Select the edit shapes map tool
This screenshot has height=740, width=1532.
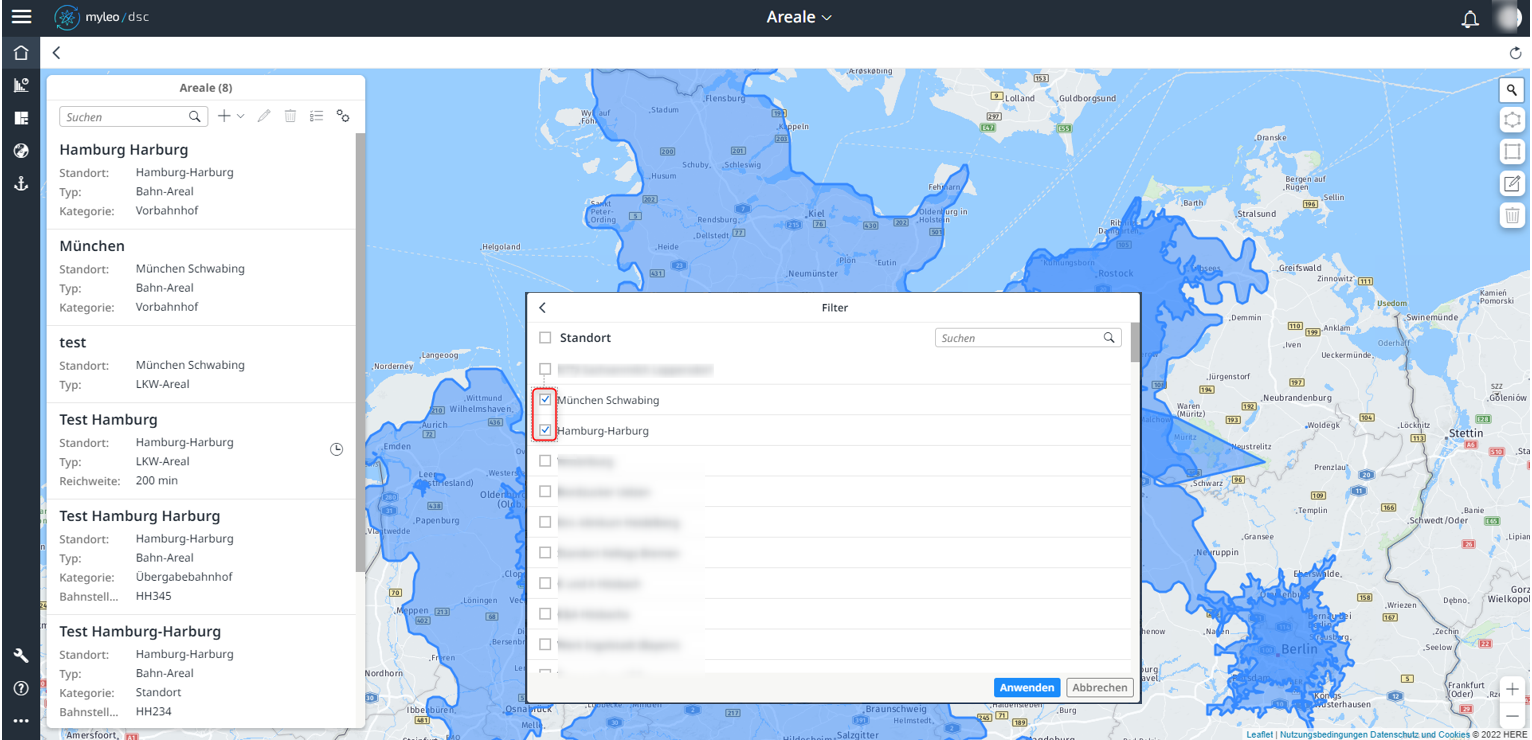(1512, 184)
